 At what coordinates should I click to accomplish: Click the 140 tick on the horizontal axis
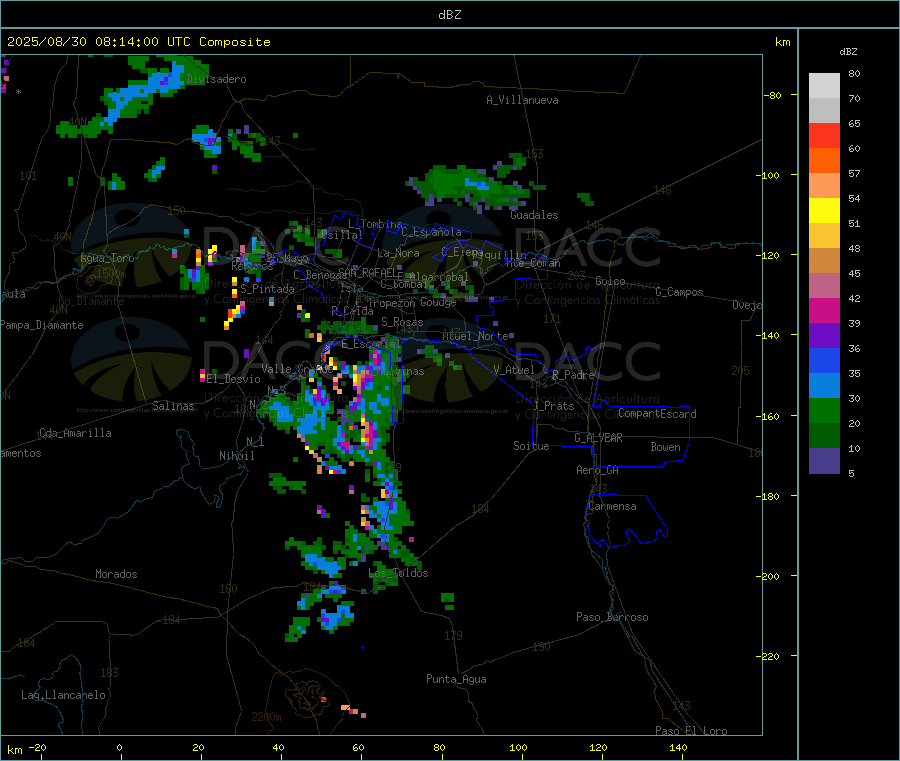click(678, 747)
